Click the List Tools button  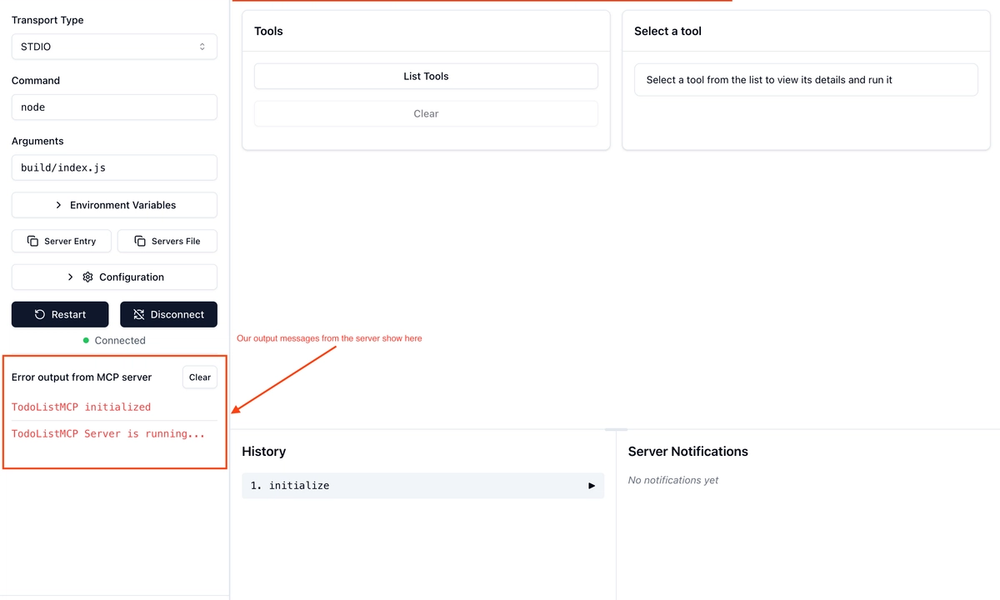click(x=426, y=76)
